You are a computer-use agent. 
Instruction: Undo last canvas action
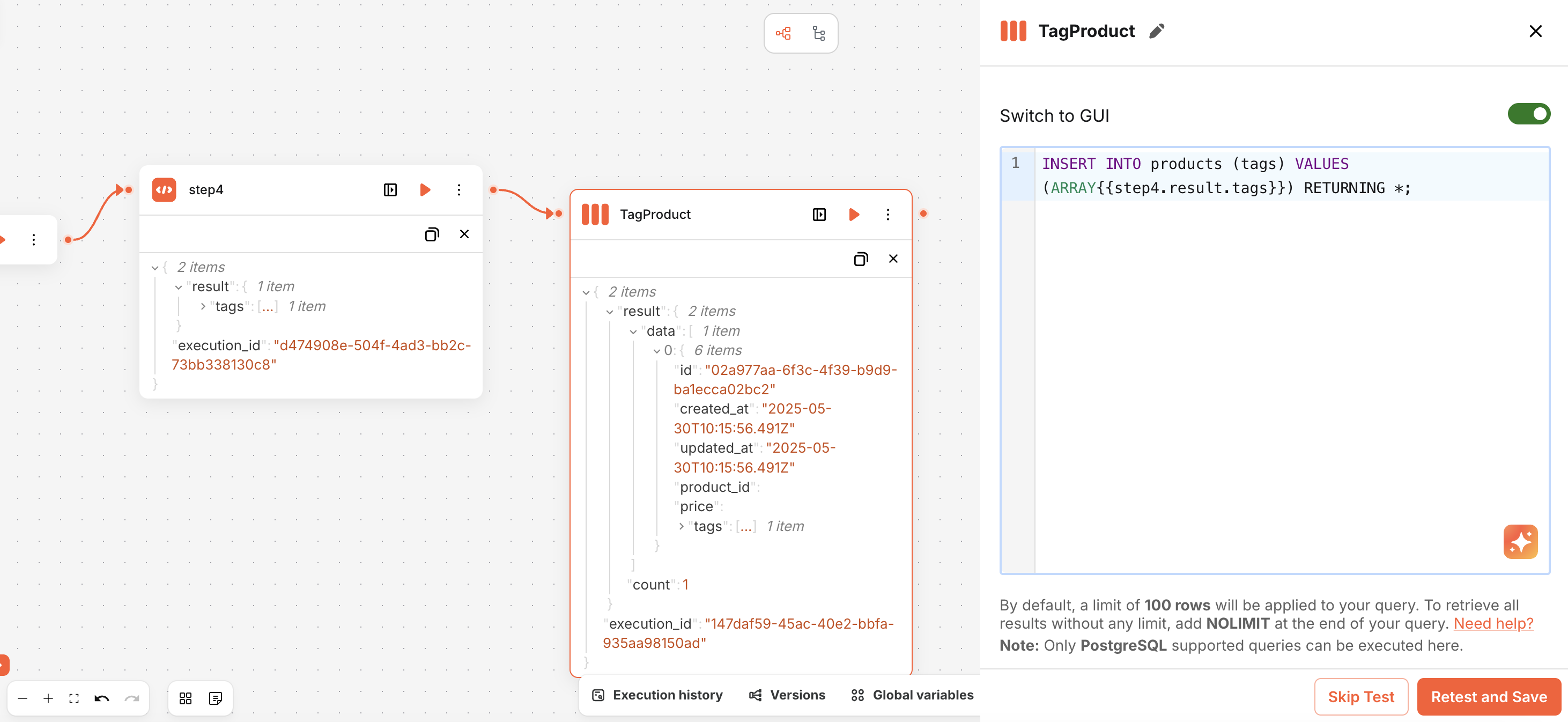tap(102, 698)
